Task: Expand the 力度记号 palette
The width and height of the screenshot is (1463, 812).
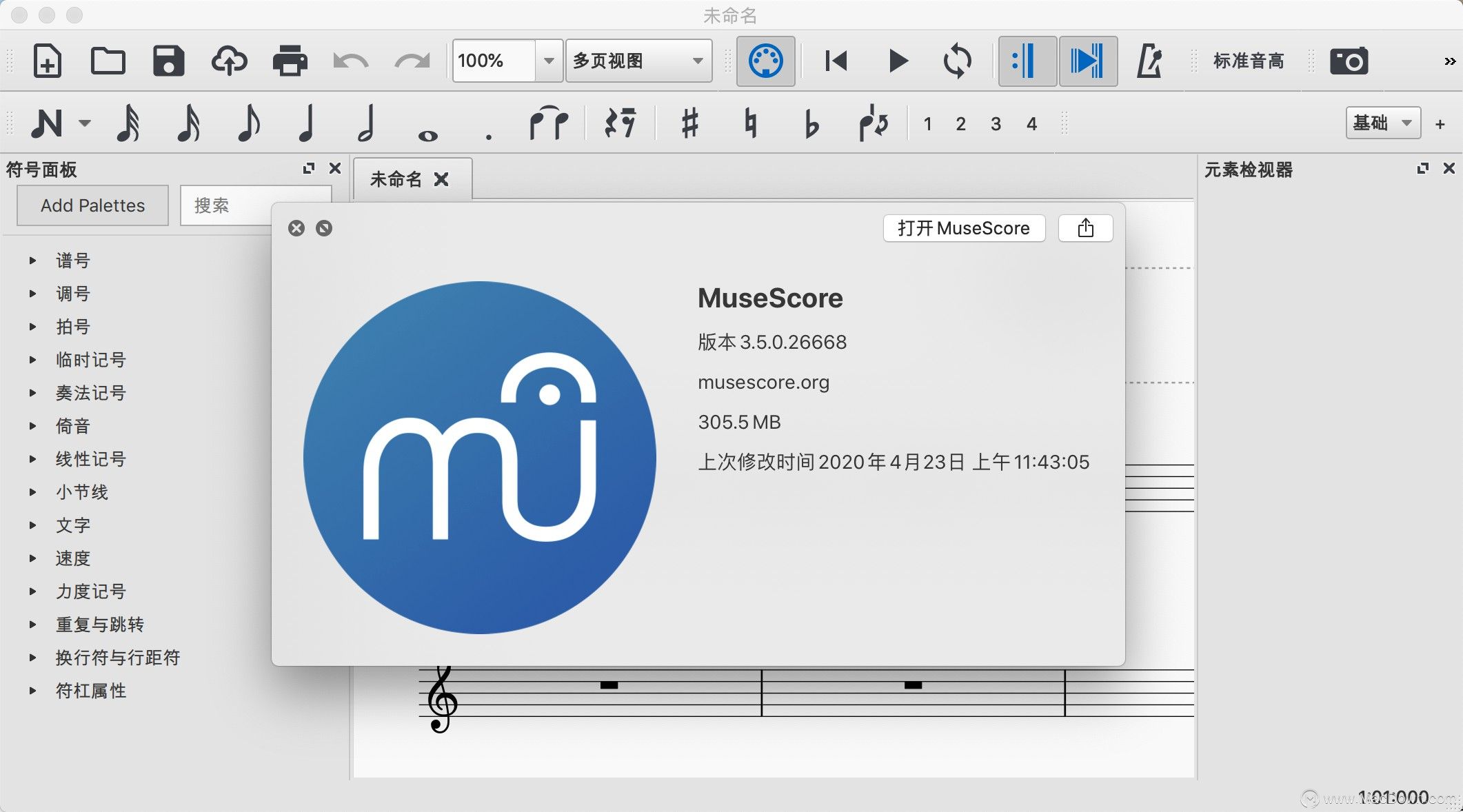Action: [x=32, y=591]
